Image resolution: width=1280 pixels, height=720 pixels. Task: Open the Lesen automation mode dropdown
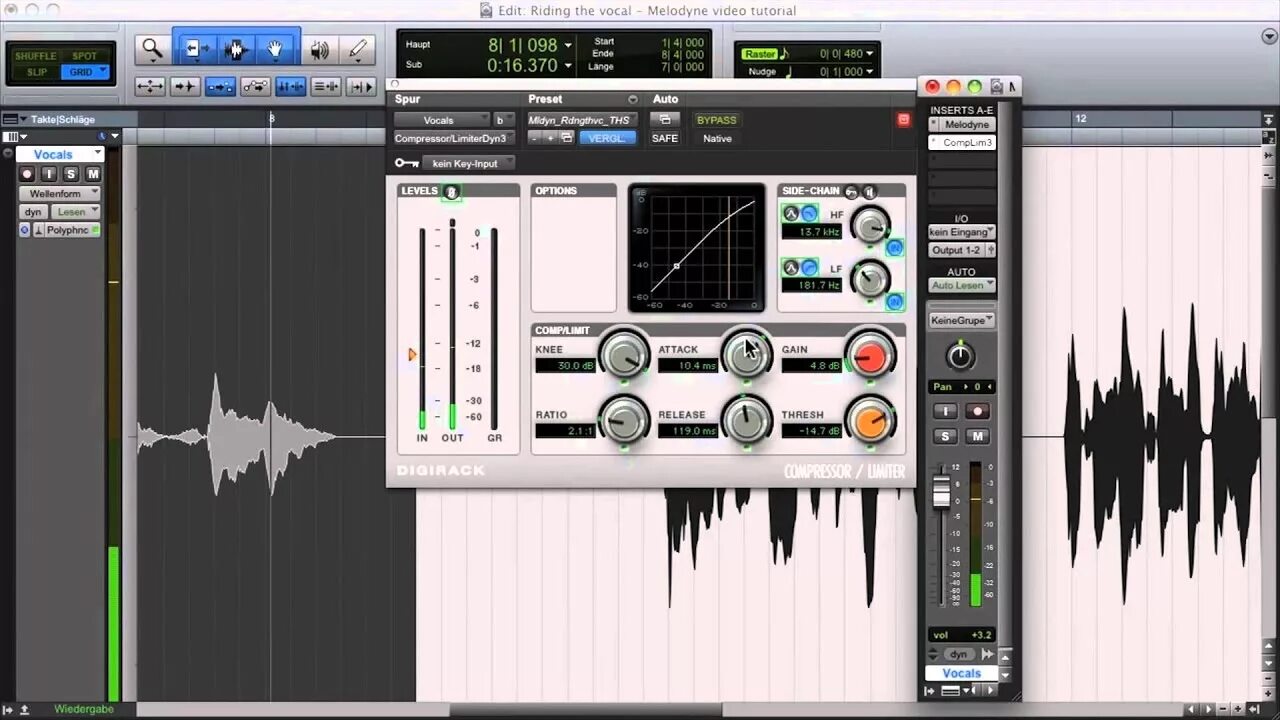[76, 212]
